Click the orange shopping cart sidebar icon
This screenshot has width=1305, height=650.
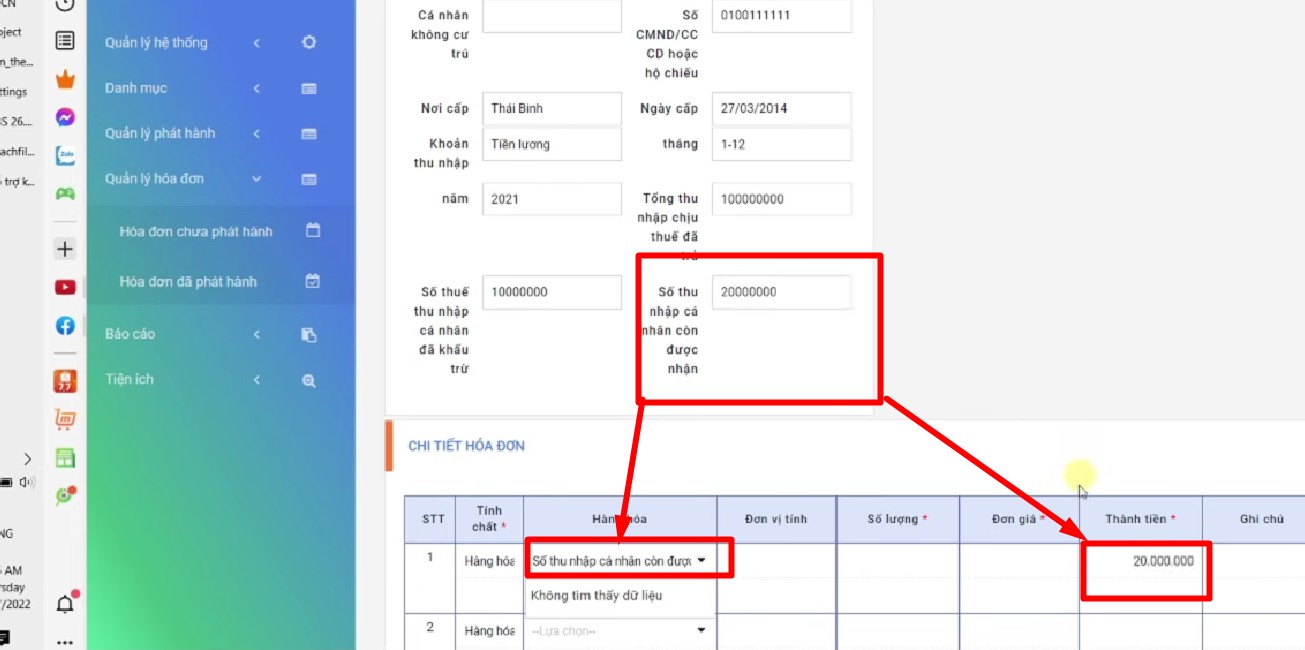(x=65, y=420)
